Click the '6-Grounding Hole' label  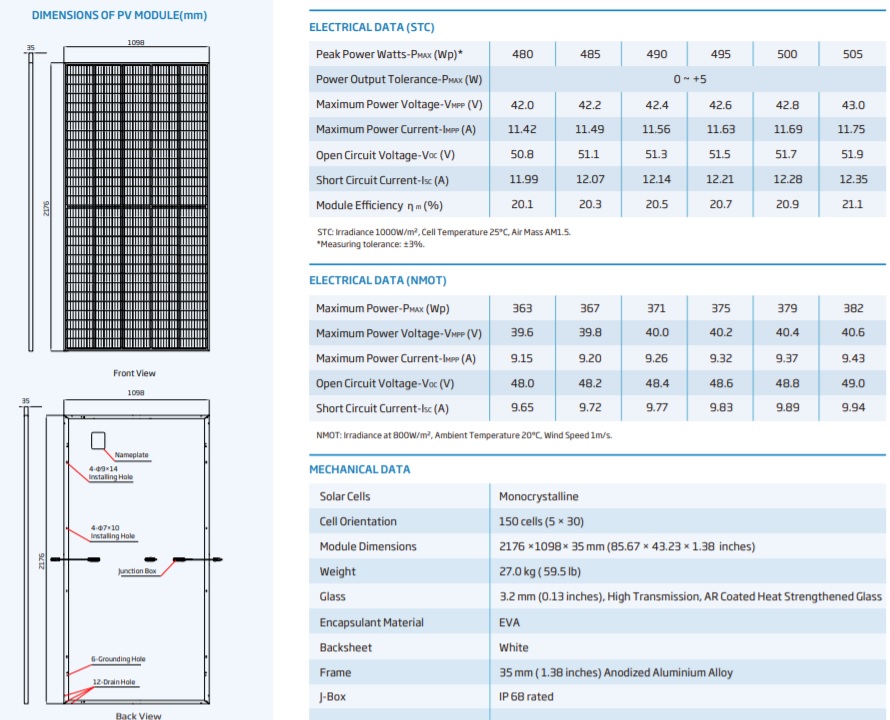pos(118,659)
